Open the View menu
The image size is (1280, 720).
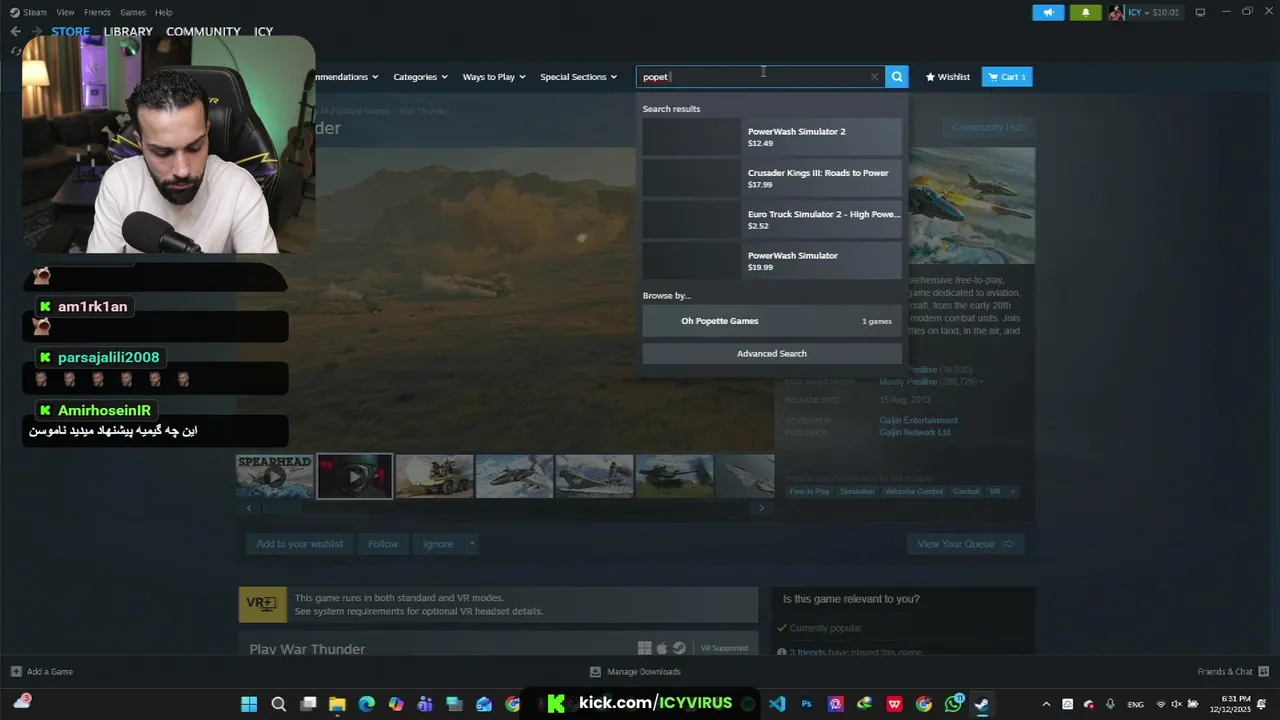[65, 12]
